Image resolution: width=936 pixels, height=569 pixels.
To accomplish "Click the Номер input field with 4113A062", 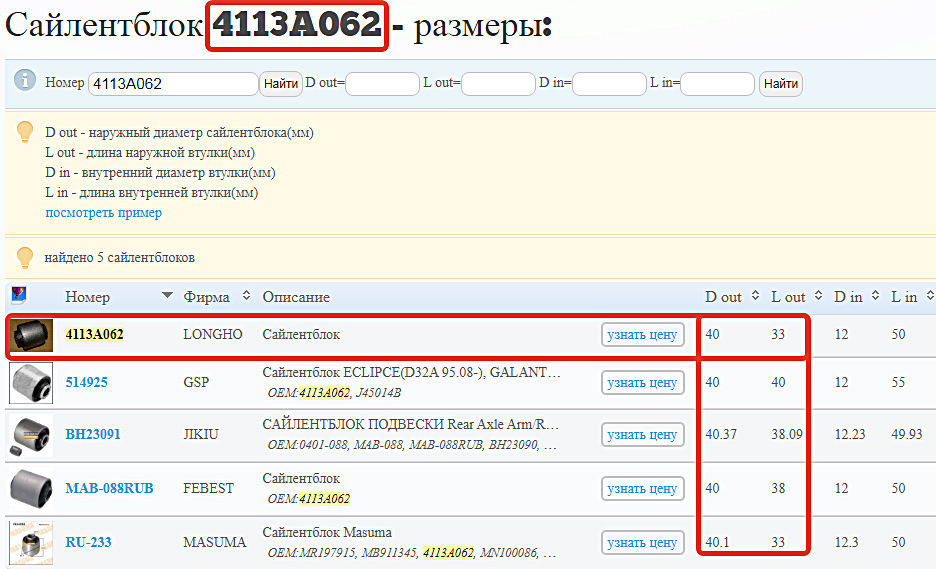I will click(x=173, y=84).
